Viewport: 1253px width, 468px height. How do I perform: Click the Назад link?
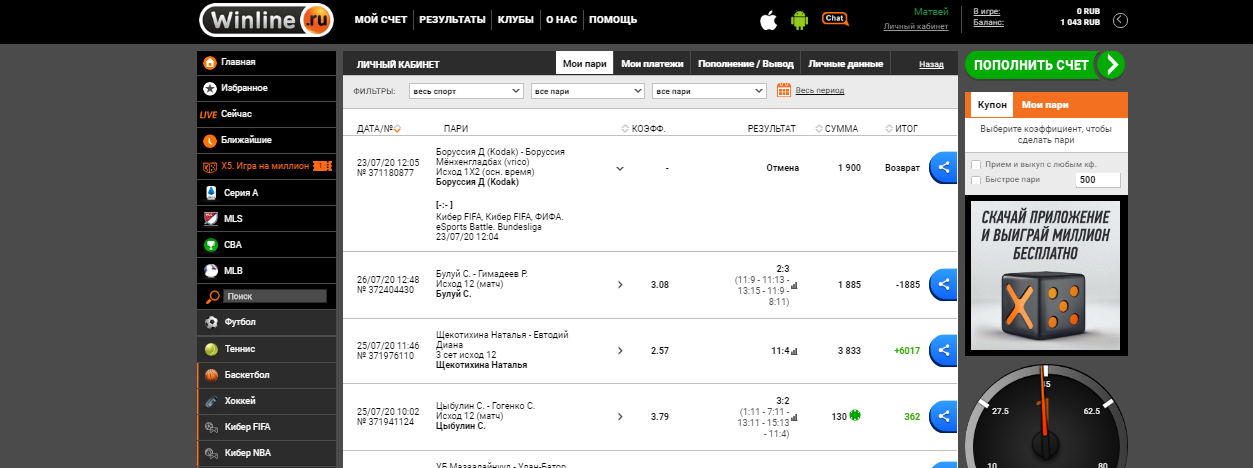[930, 64]
